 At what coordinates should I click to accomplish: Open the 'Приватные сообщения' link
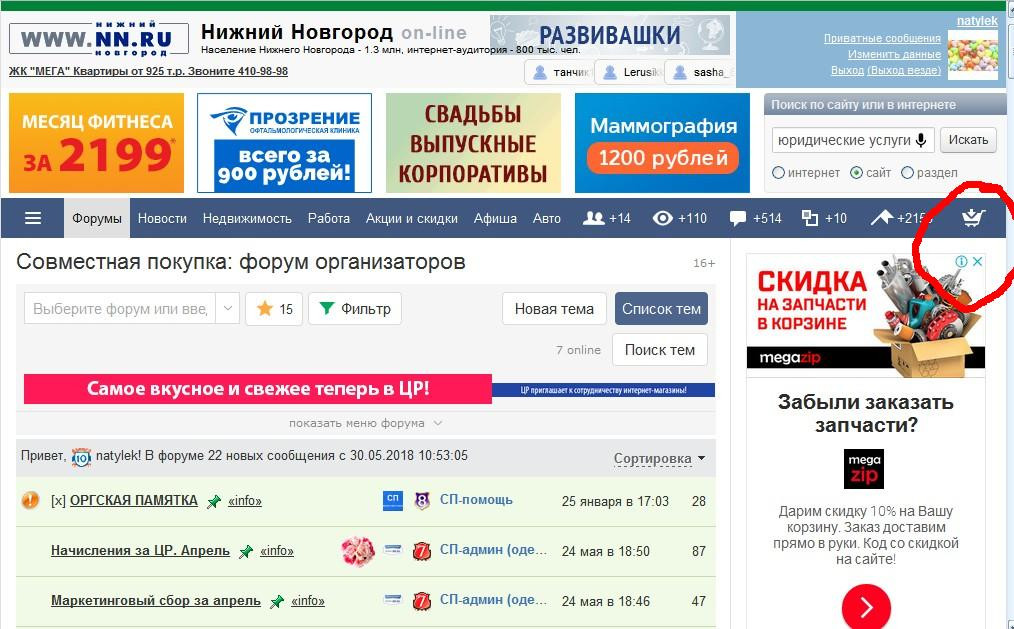coord(881,38)
